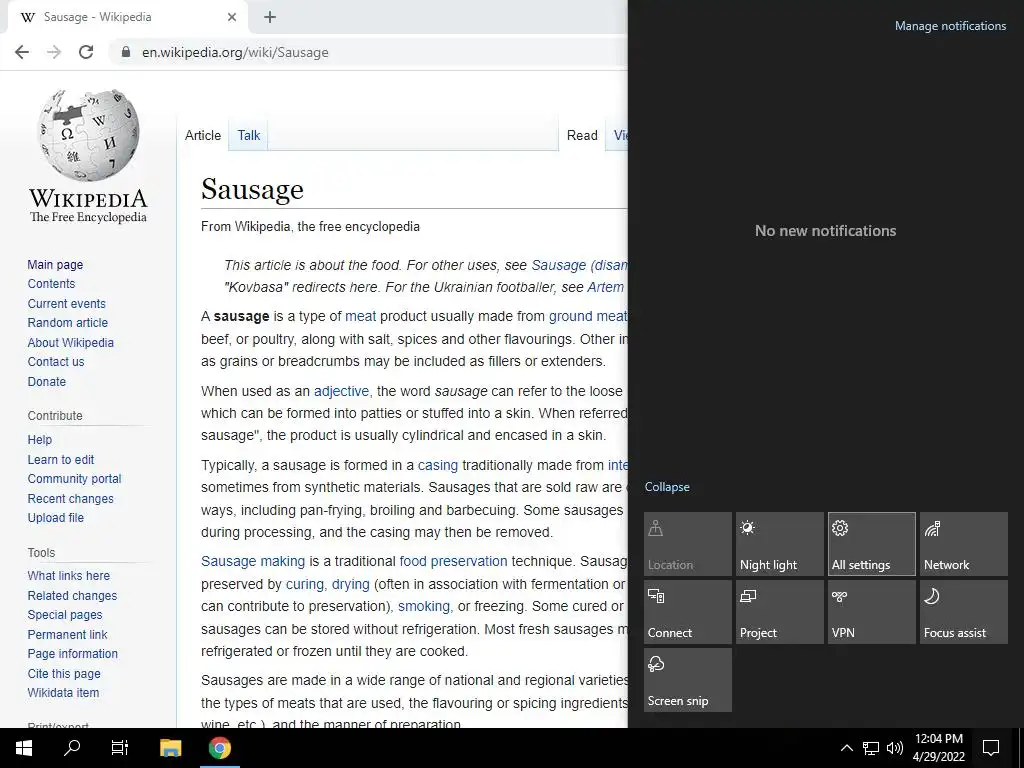Viewport: 1024px width, 768px height.
Task: Collapse the quick actions panel
Action: coord(667,487)
